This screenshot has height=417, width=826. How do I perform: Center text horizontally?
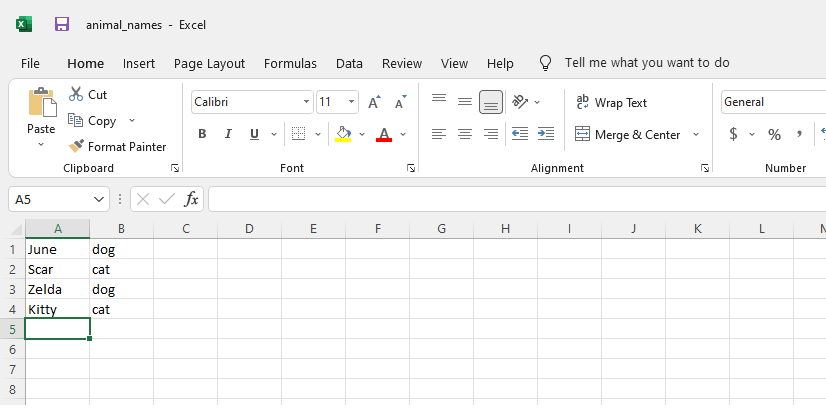[465, 134]
